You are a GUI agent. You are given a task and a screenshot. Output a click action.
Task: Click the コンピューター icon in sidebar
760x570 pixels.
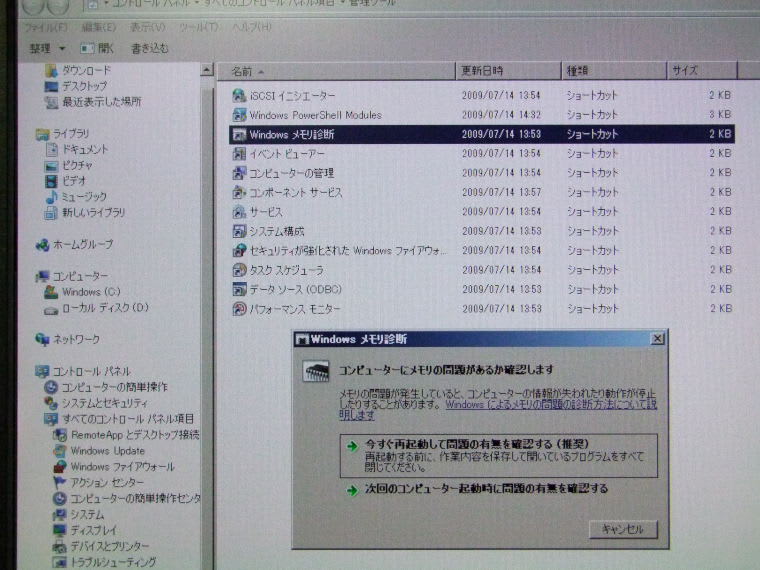click(43, 277)
